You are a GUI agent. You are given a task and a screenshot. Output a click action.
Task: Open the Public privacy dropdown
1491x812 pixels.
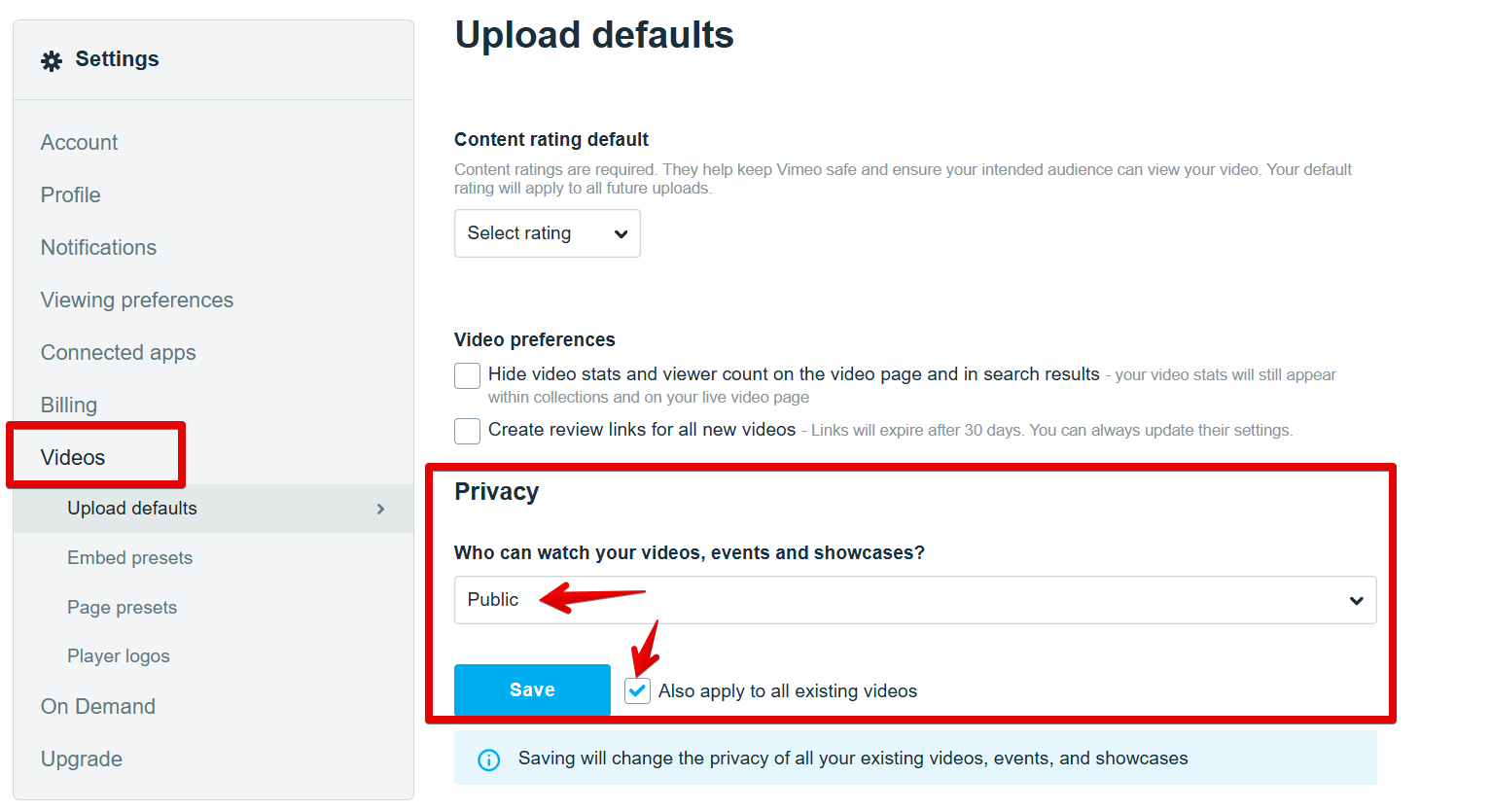coord(915,600)
